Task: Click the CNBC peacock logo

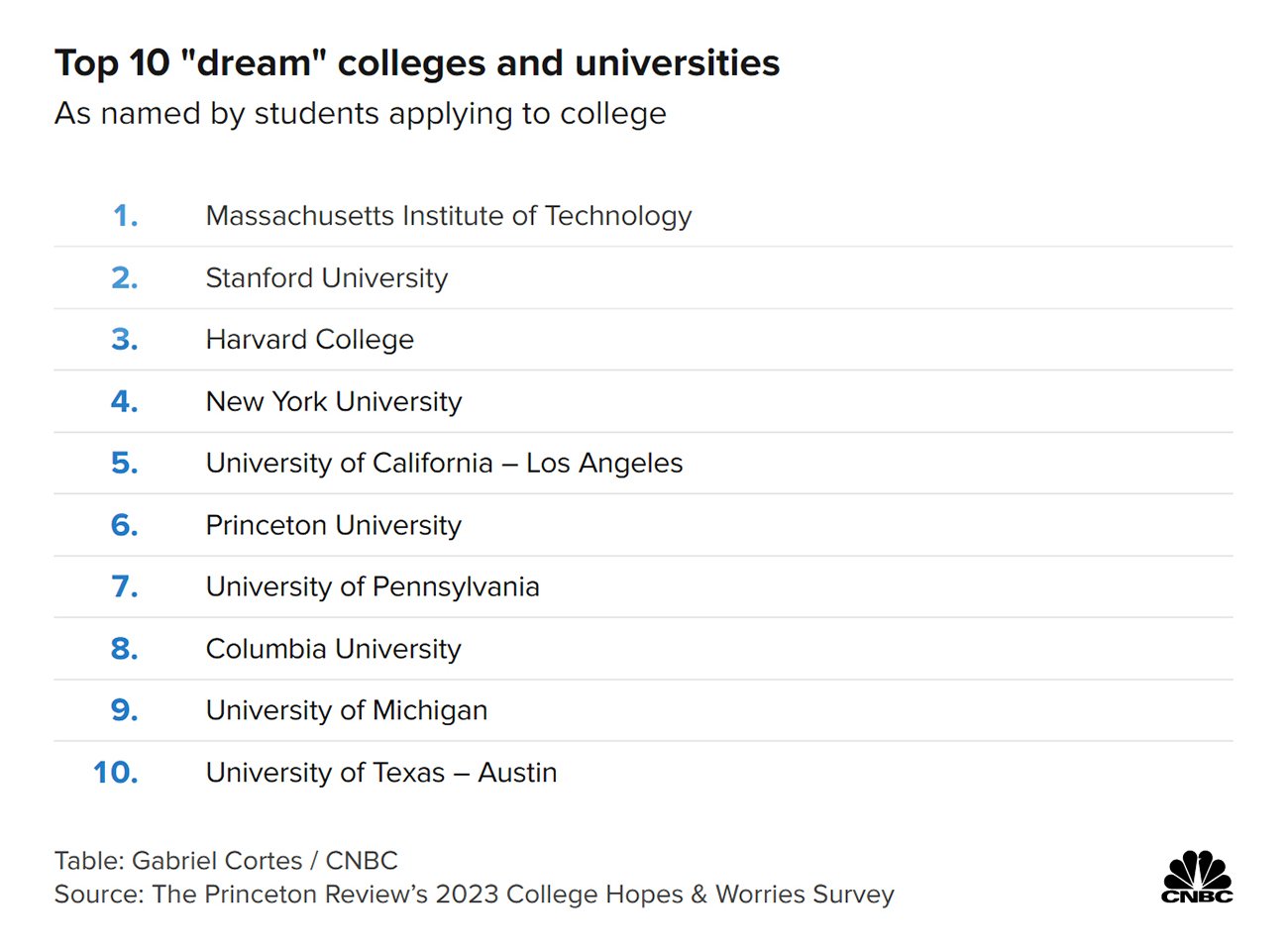Action: coord(1197,877)
